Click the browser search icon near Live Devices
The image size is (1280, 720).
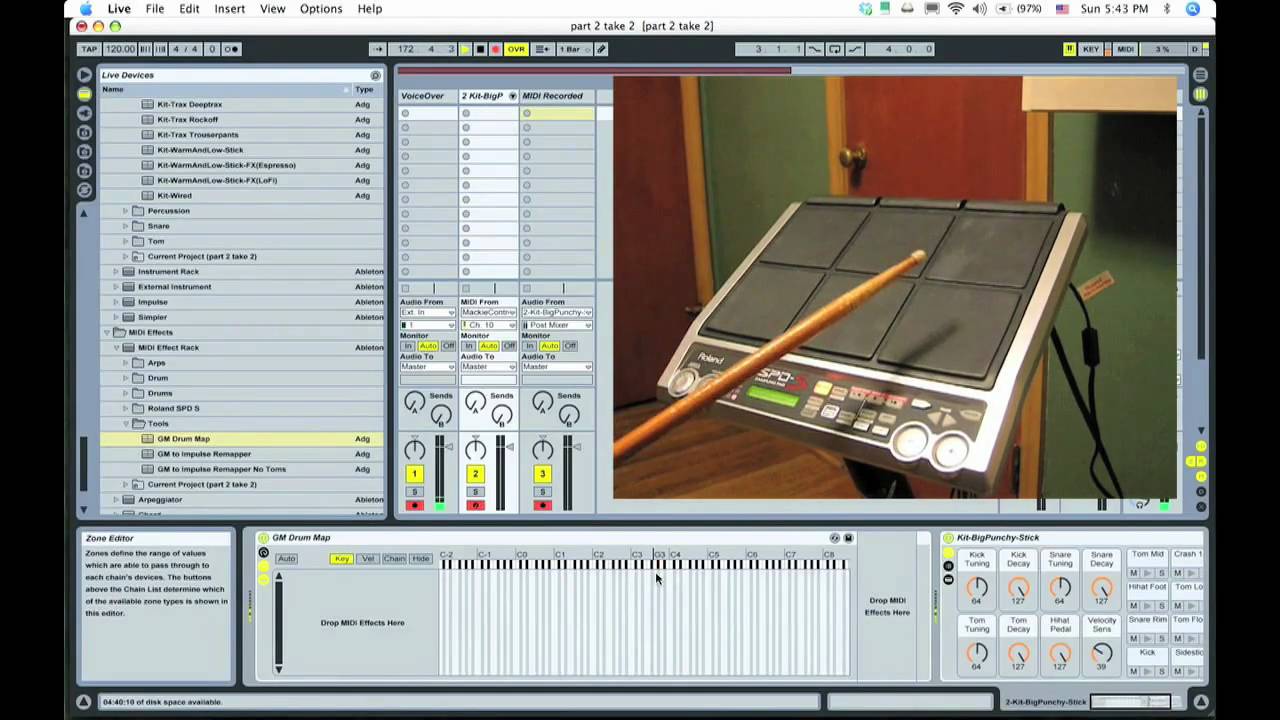[375, 75]
